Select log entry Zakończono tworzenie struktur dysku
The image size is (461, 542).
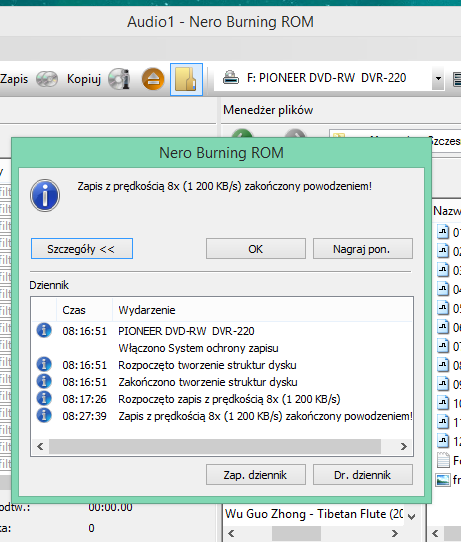click(x=222, y=382)
